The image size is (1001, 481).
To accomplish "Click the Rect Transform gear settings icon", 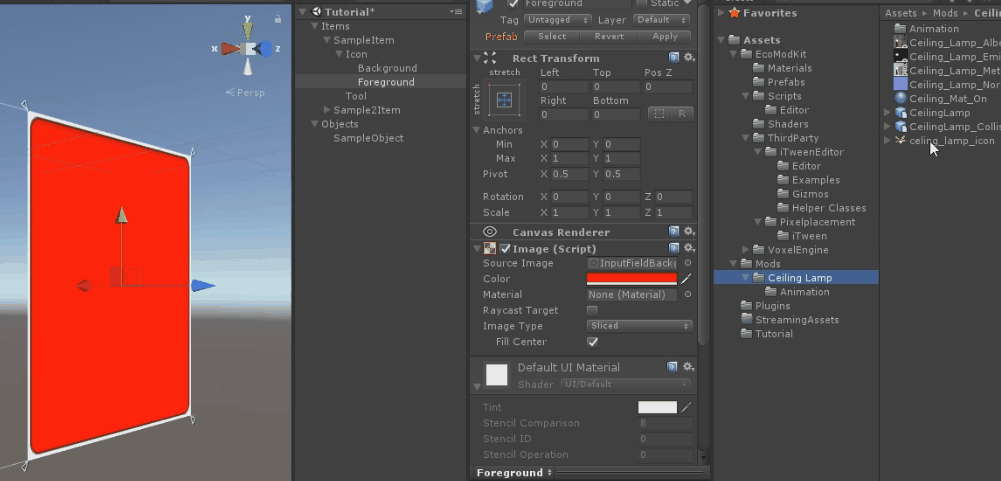I will point(689,58).
